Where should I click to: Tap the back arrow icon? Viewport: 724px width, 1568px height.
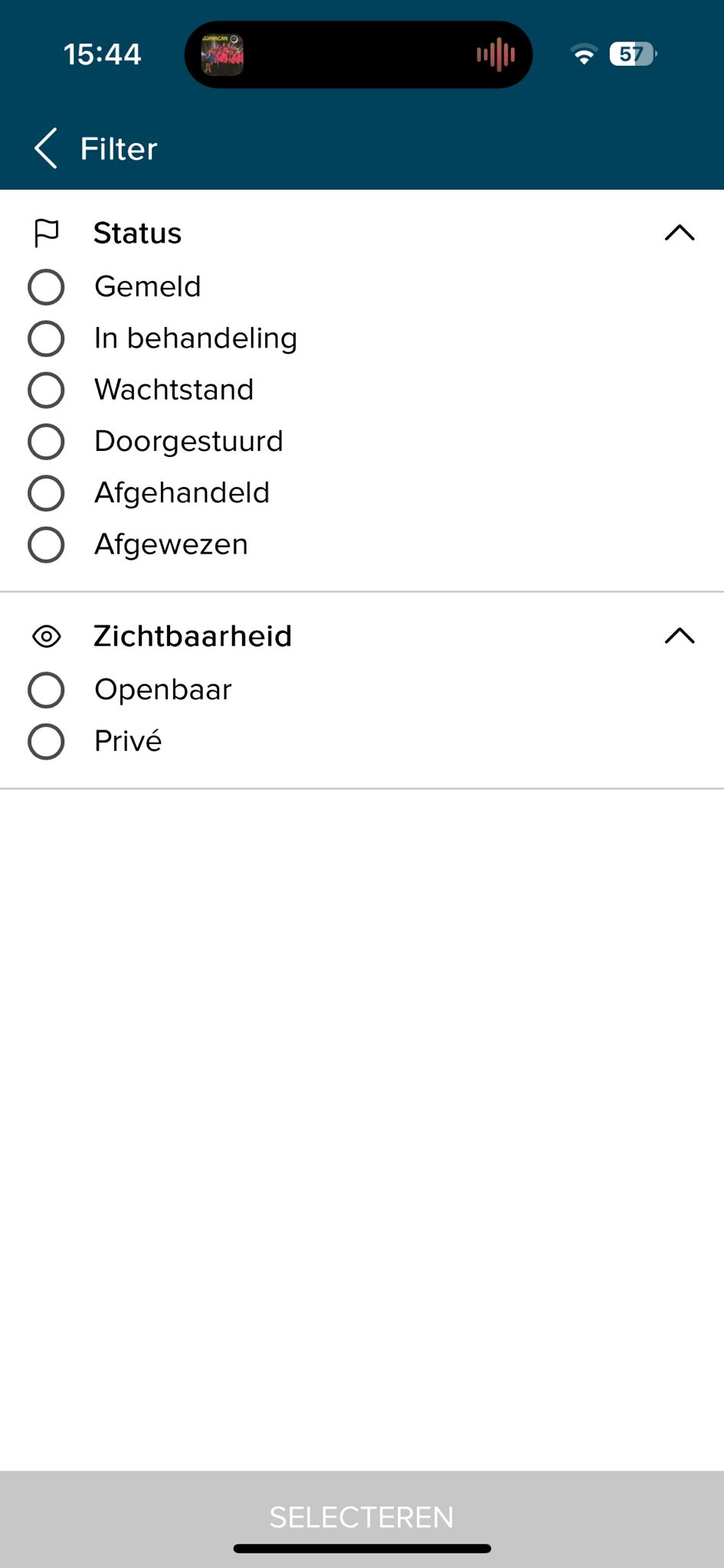pyautogui.click(x=46, y=148)
